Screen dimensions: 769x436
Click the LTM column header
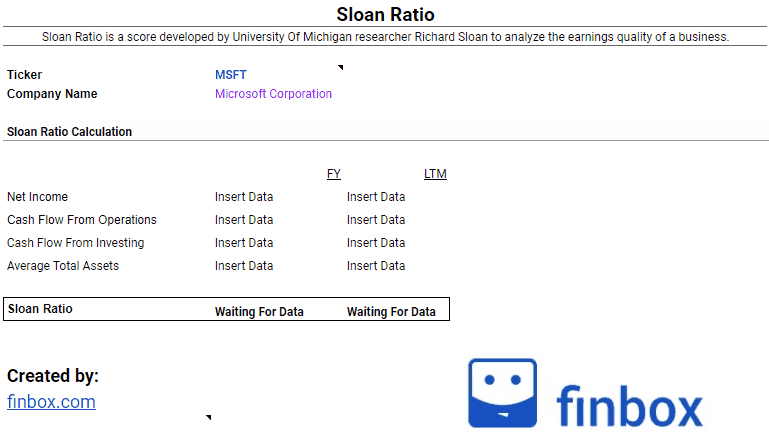(x=435, y=174)
